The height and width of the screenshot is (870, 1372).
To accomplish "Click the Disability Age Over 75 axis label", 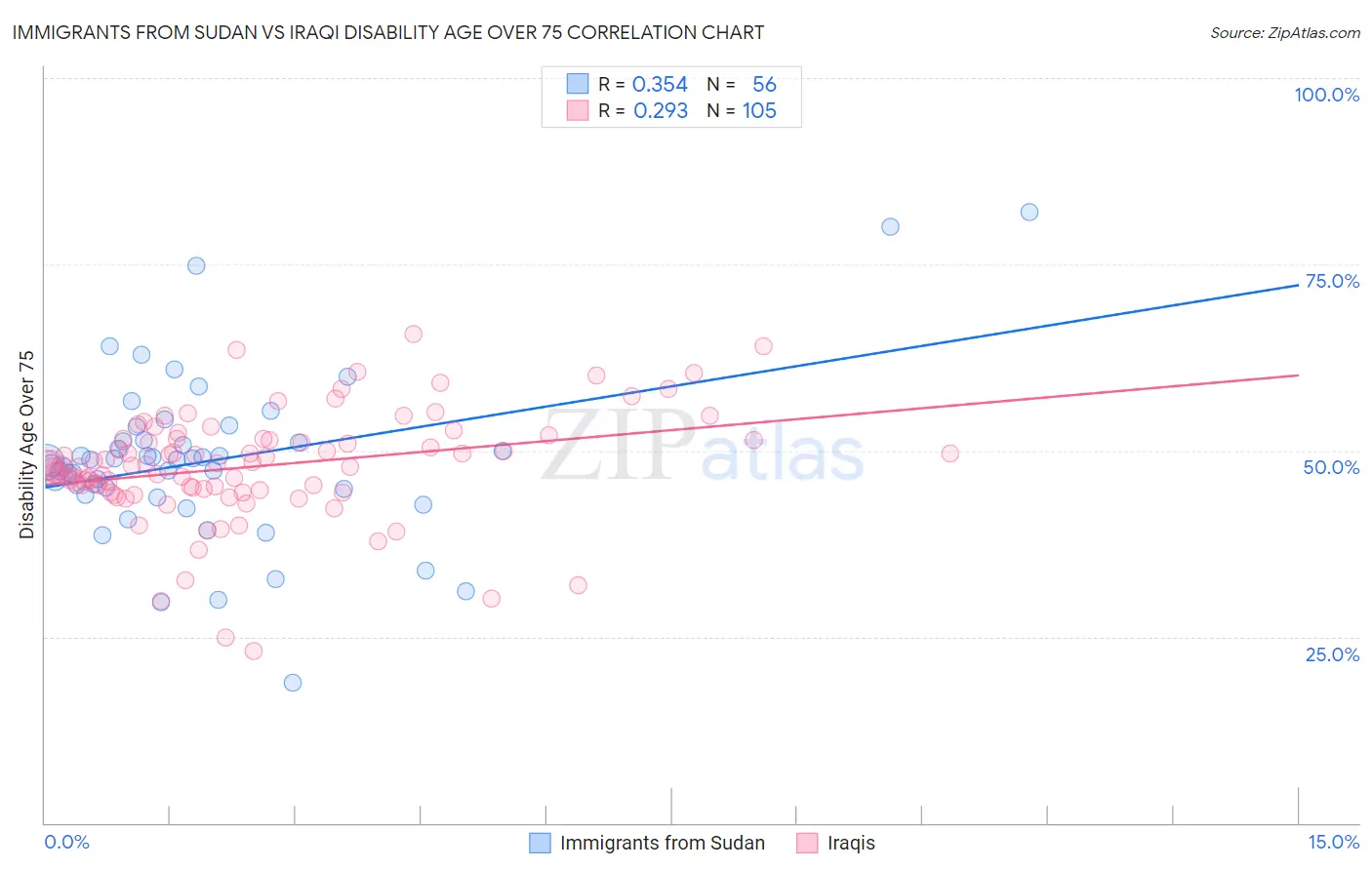I will pyautogui.click(x=26, y=444).
